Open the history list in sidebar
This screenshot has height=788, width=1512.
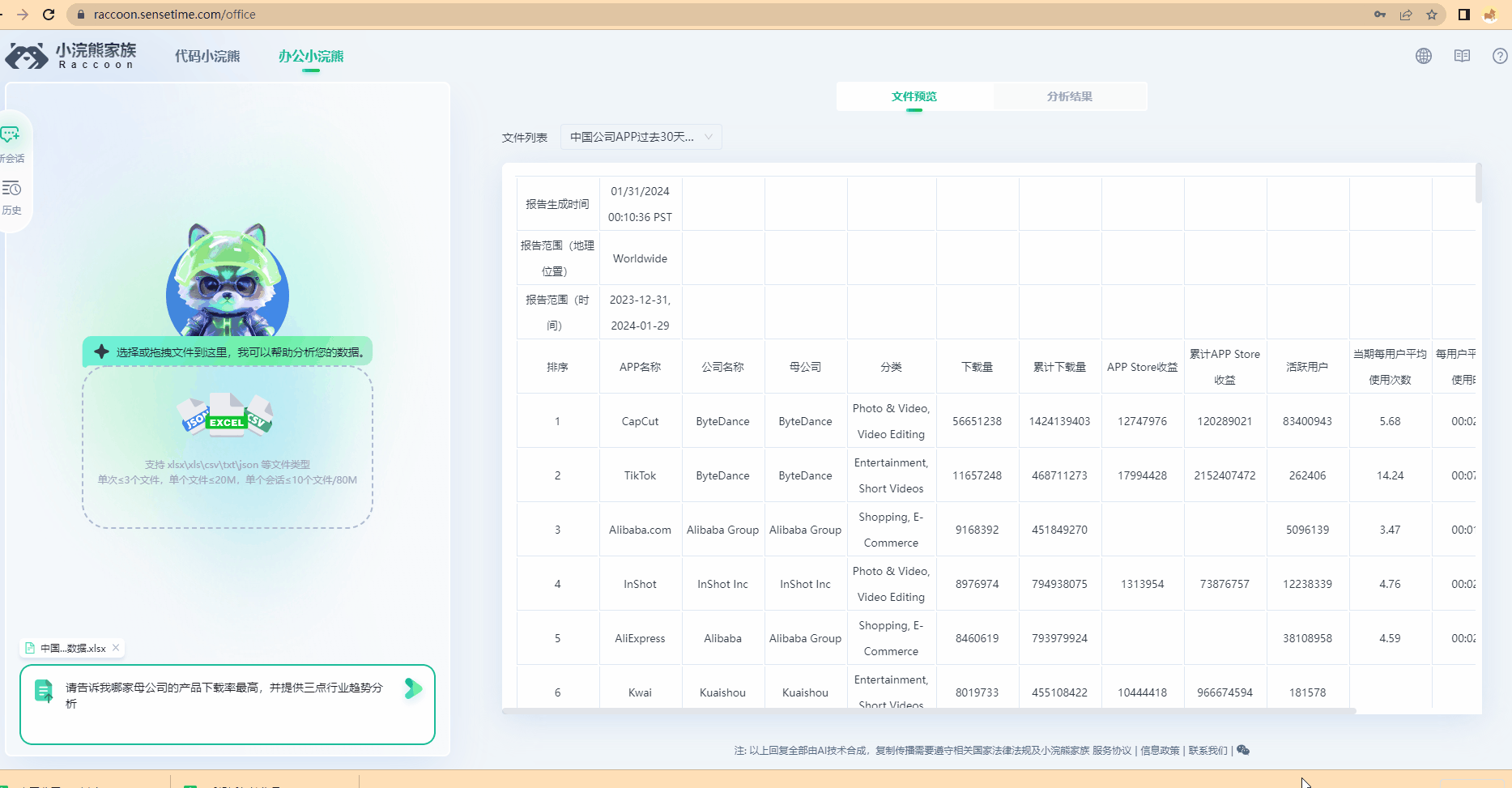pyautogui.click(x=11, y=198)
